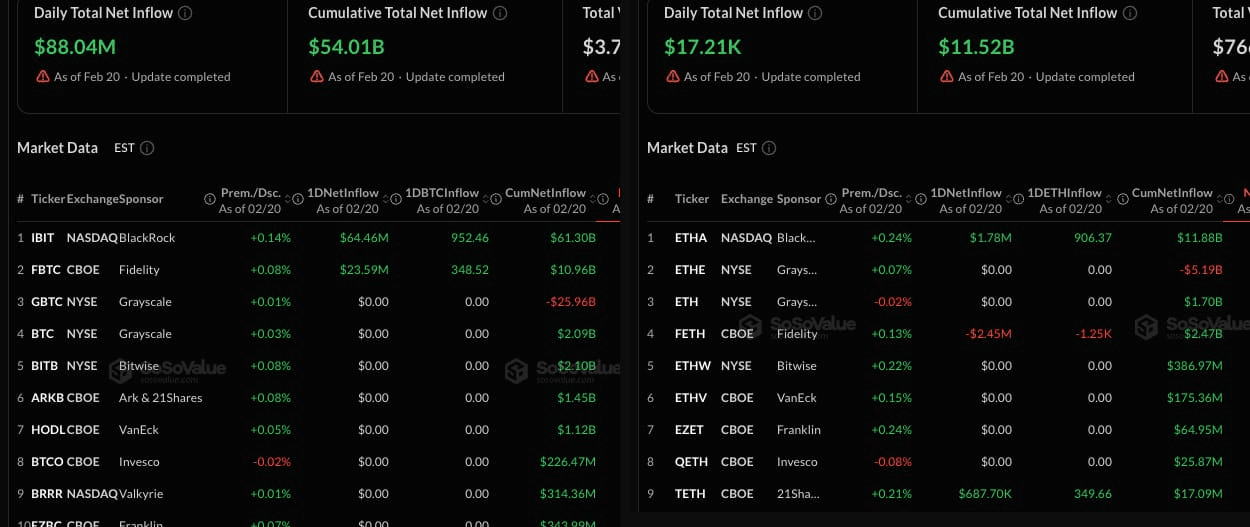Click the 906.37 ETH inflow value

(x=1093, y=238)
